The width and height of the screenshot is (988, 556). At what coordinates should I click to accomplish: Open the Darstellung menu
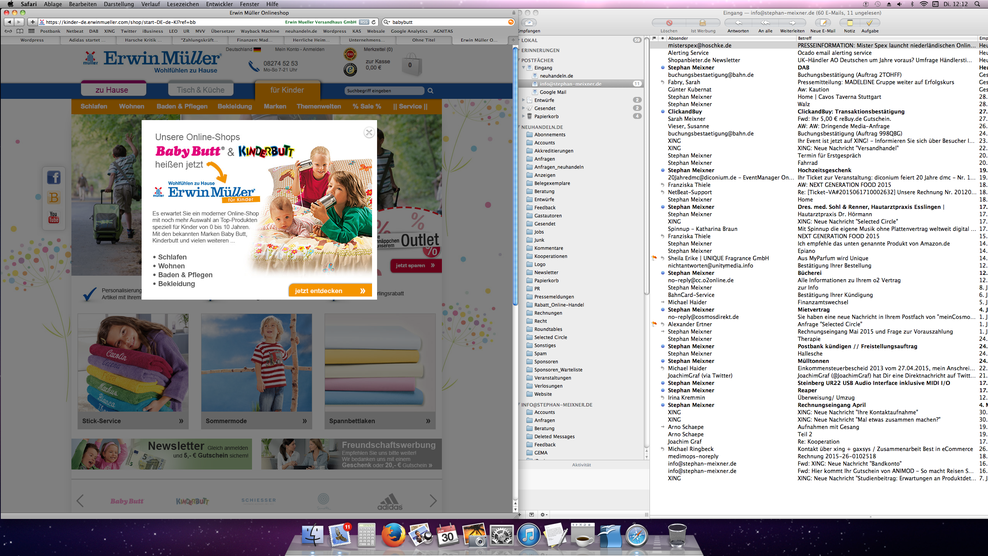tap(118, 4)
